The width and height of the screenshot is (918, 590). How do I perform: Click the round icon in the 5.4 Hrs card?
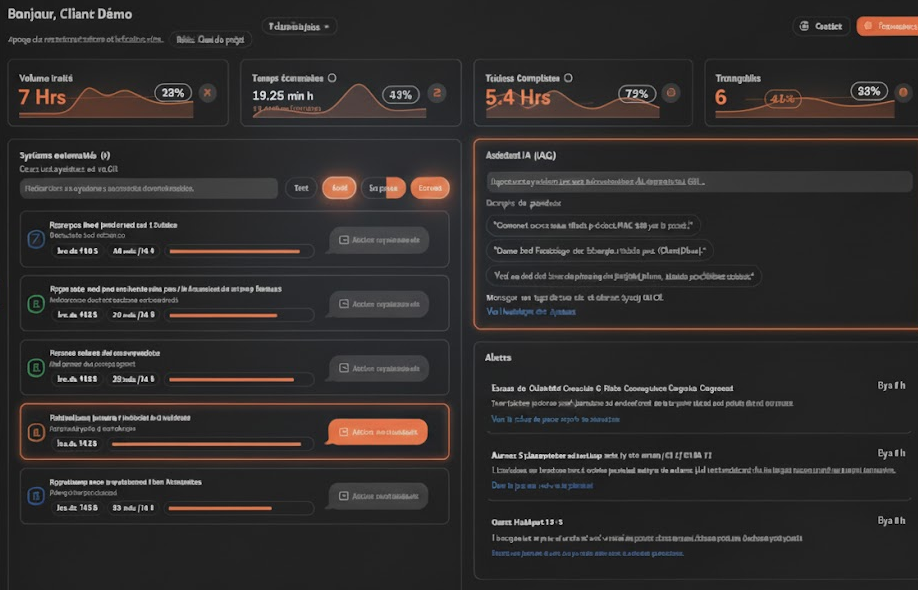pyautogui.click(x=671, y=93)
